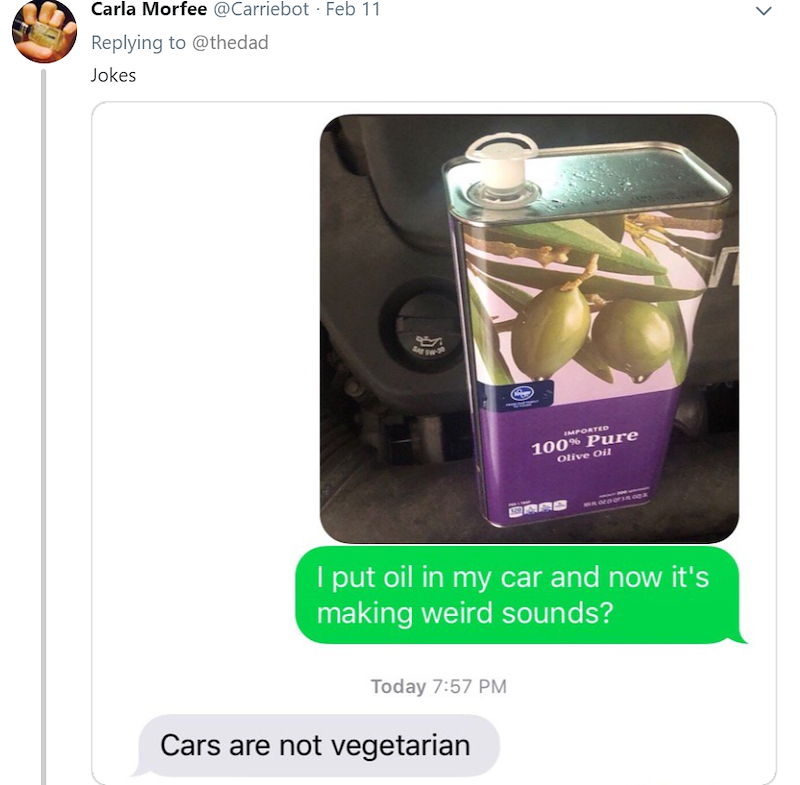Image resolution: width=800 pixels, height=785 pixels.
Task: Visit the @thedad mention link
Action: pyautogui.click(x=230, y=42)
